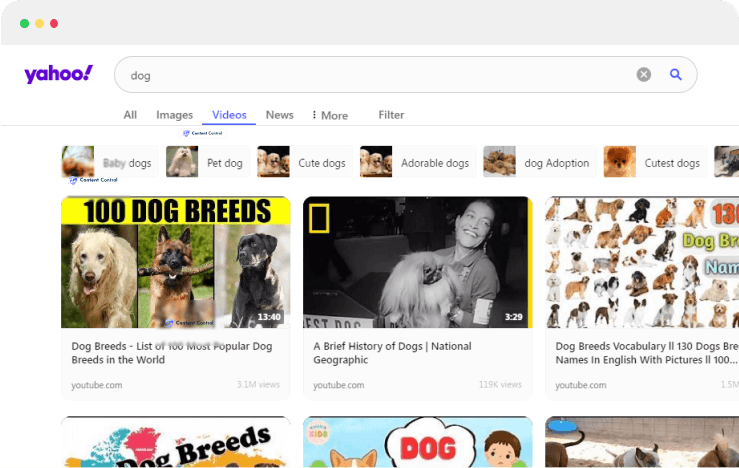The image size is (739, 468).
Task: Click the Content Control badge under Images tab
Action: pos(203,133)
